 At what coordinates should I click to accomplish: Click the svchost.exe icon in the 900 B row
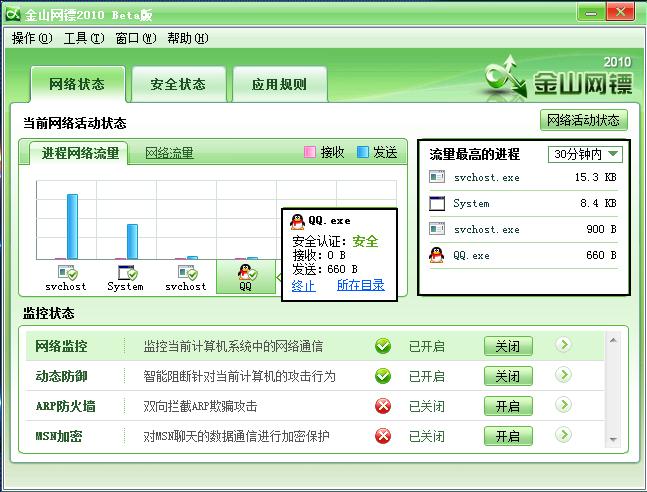437,229
